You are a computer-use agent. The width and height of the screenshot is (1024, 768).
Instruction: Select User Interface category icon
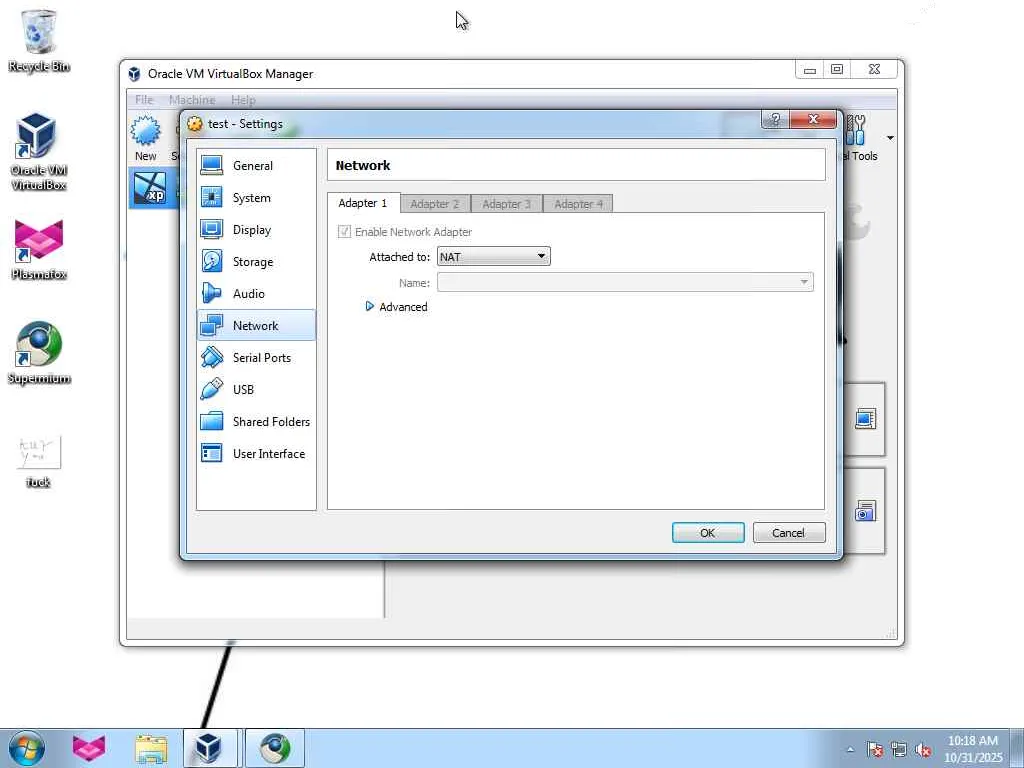coord(212,453)
